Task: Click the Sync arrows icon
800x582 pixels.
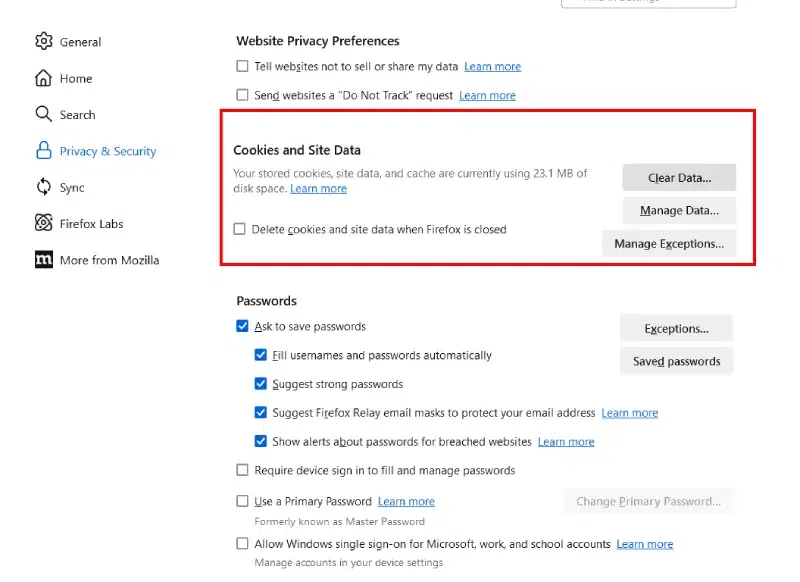Action: click(x=43, y=187)
